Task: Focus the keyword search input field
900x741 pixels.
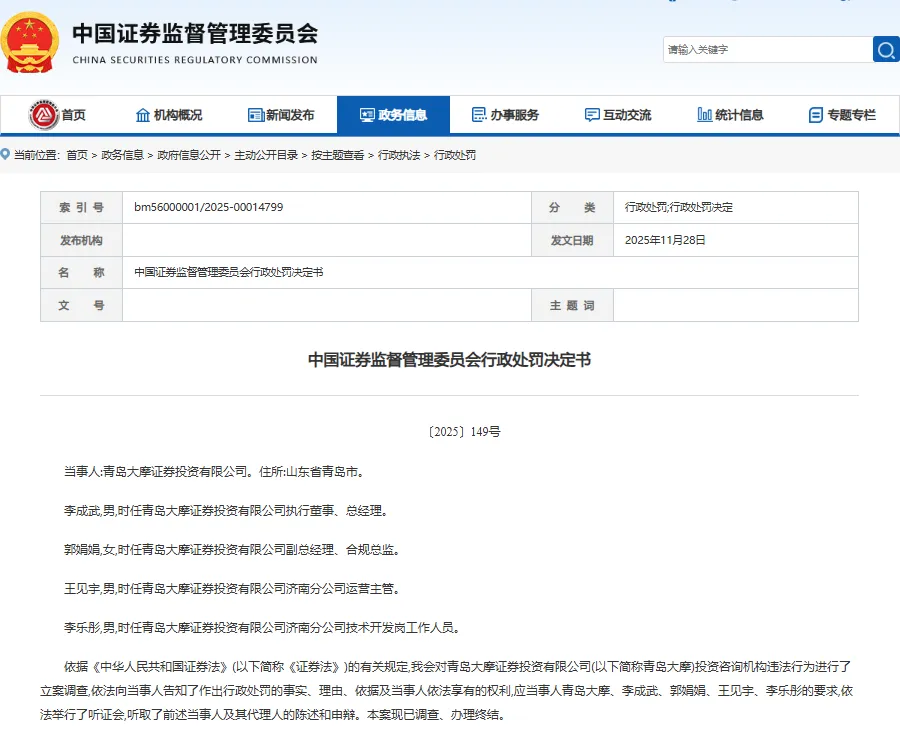Action: point(766,49)
